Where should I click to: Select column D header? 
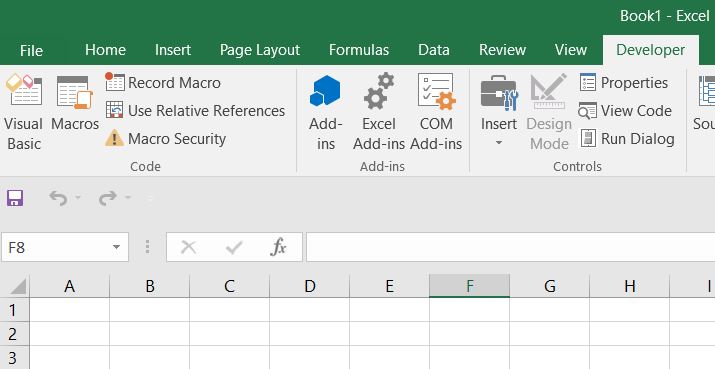point(310,286)
